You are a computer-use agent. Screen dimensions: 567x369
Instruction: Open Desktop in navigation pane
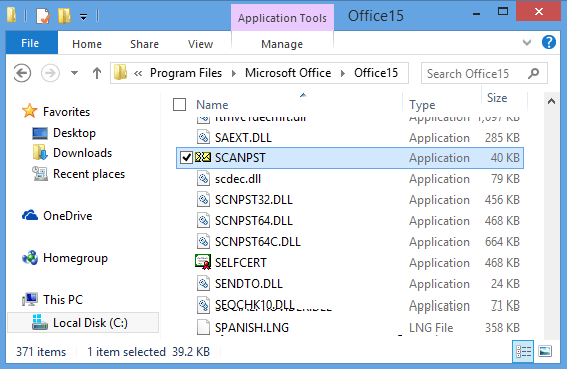(74, 133)
